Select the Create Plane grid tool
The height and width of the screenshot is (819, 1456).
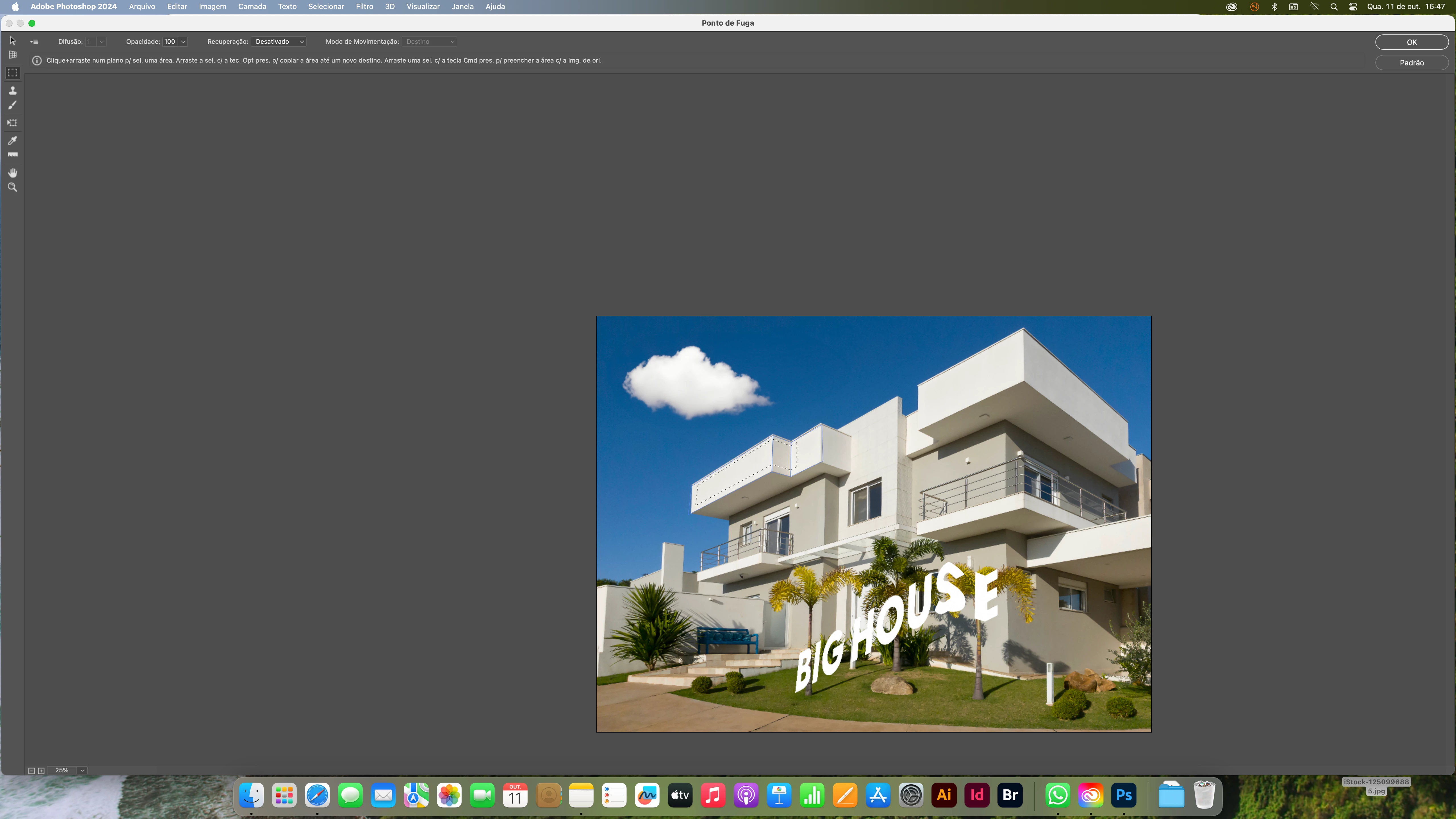(13, 55)
